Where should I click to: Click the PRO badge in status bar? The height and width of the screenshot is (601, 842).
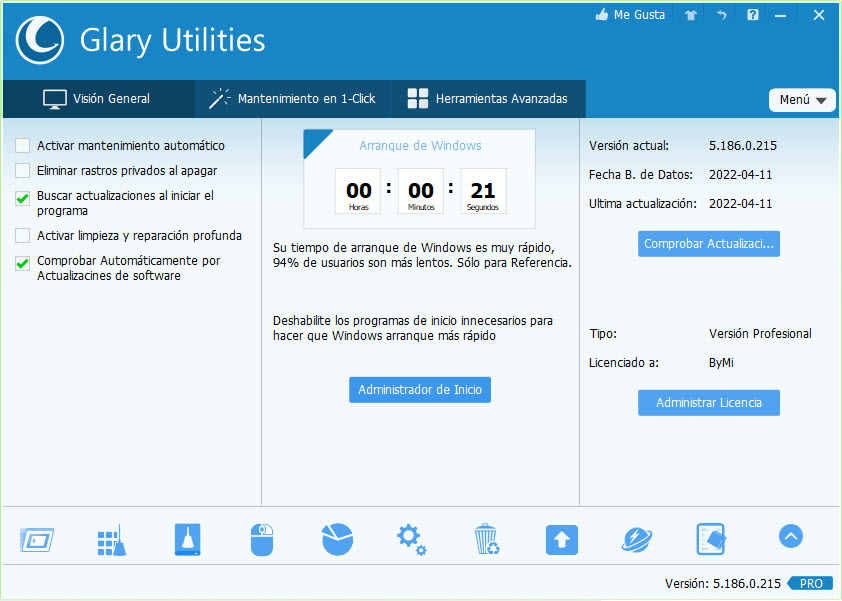[x=810, y=584]
